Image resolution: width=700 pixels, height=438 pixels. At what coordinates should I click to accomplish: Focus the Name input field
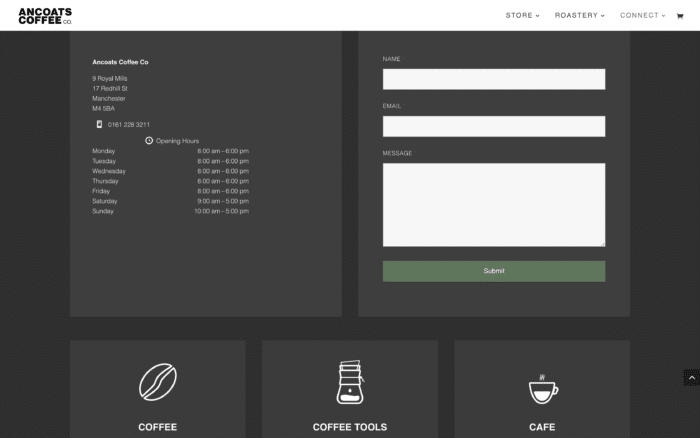494,79
